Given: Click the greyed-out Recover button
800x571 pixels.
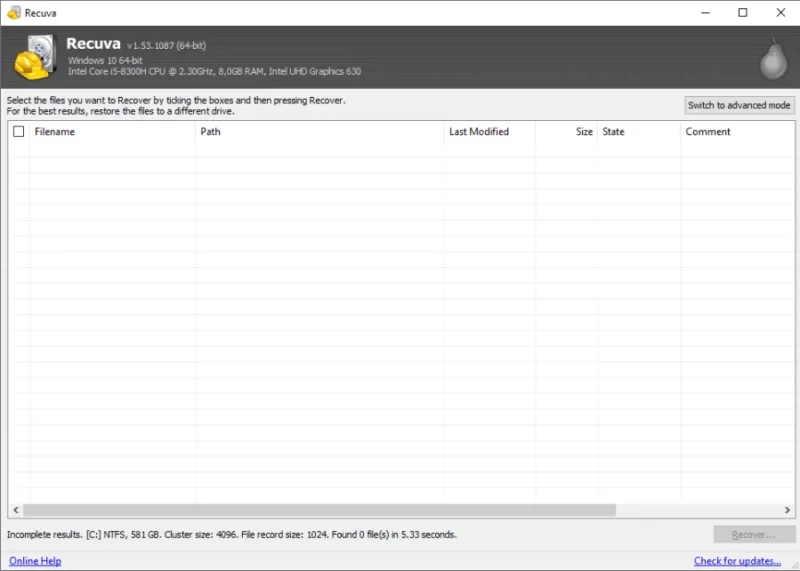Looking at the screenshot, I should pos(754,535).
